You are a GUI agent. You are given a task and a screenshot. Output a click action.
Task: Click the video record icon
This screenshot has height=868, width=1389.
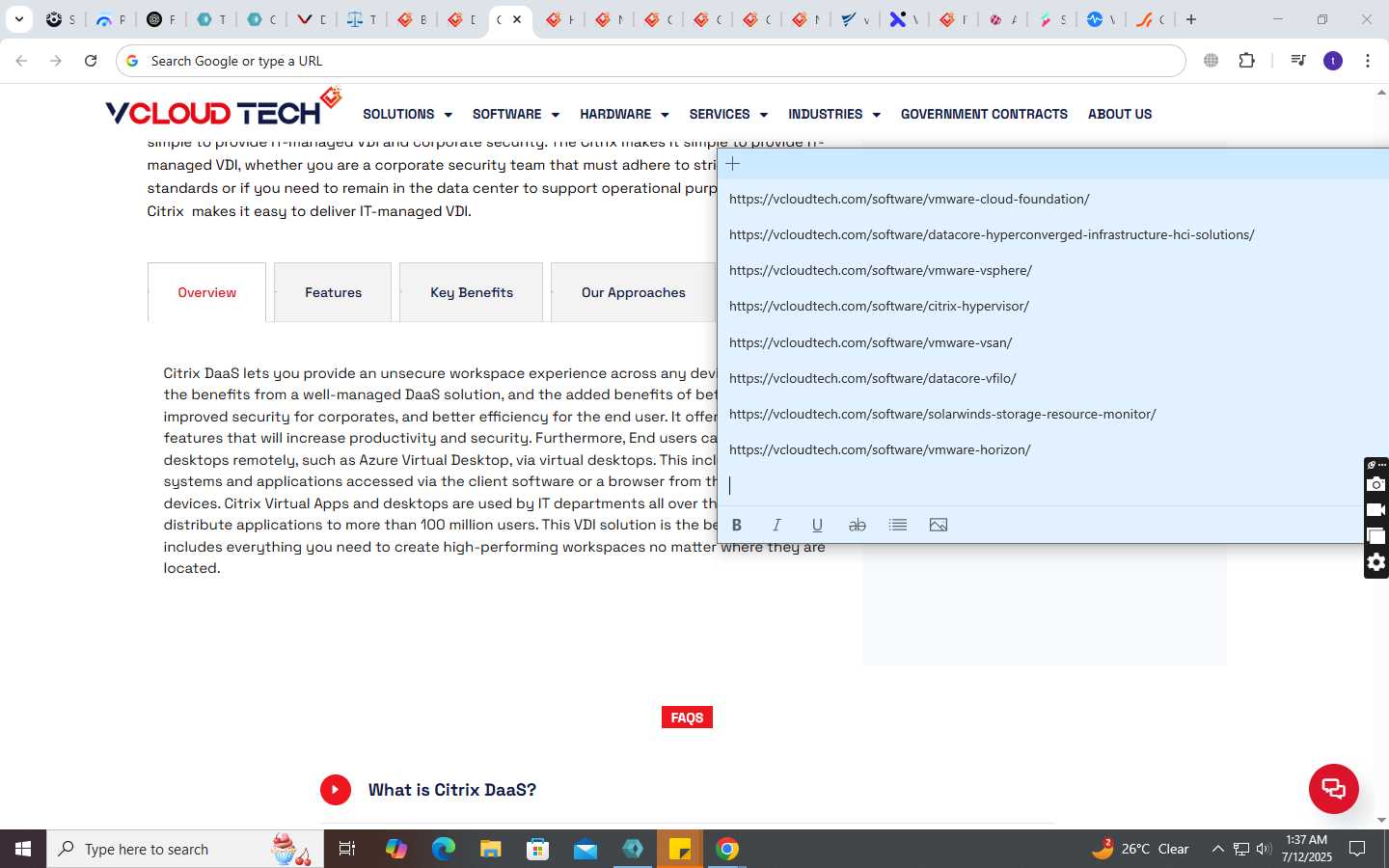pyautogui.click(x=1376, y=510)
